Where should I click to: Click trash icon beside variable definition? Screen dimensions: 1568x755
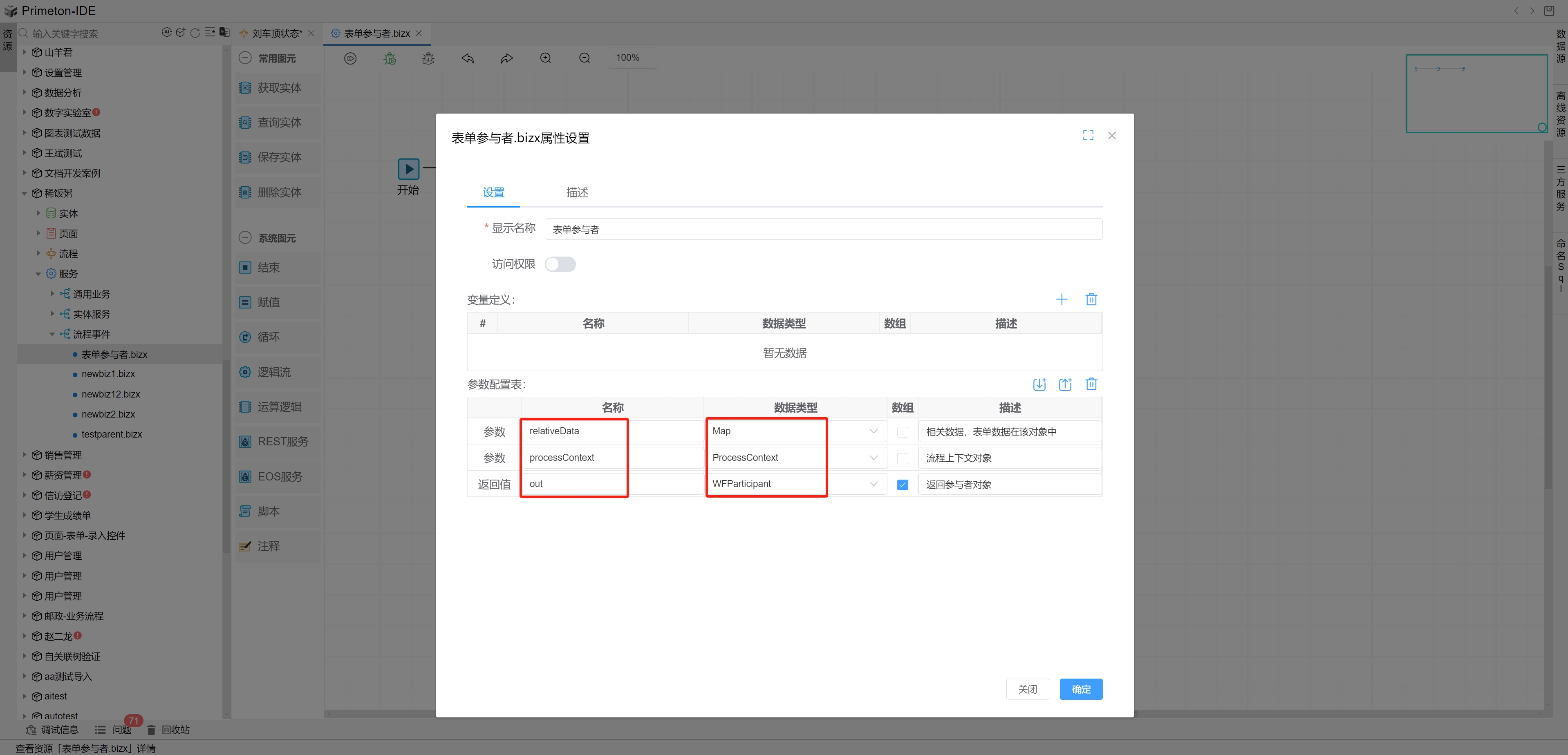tap(1091, 299)
